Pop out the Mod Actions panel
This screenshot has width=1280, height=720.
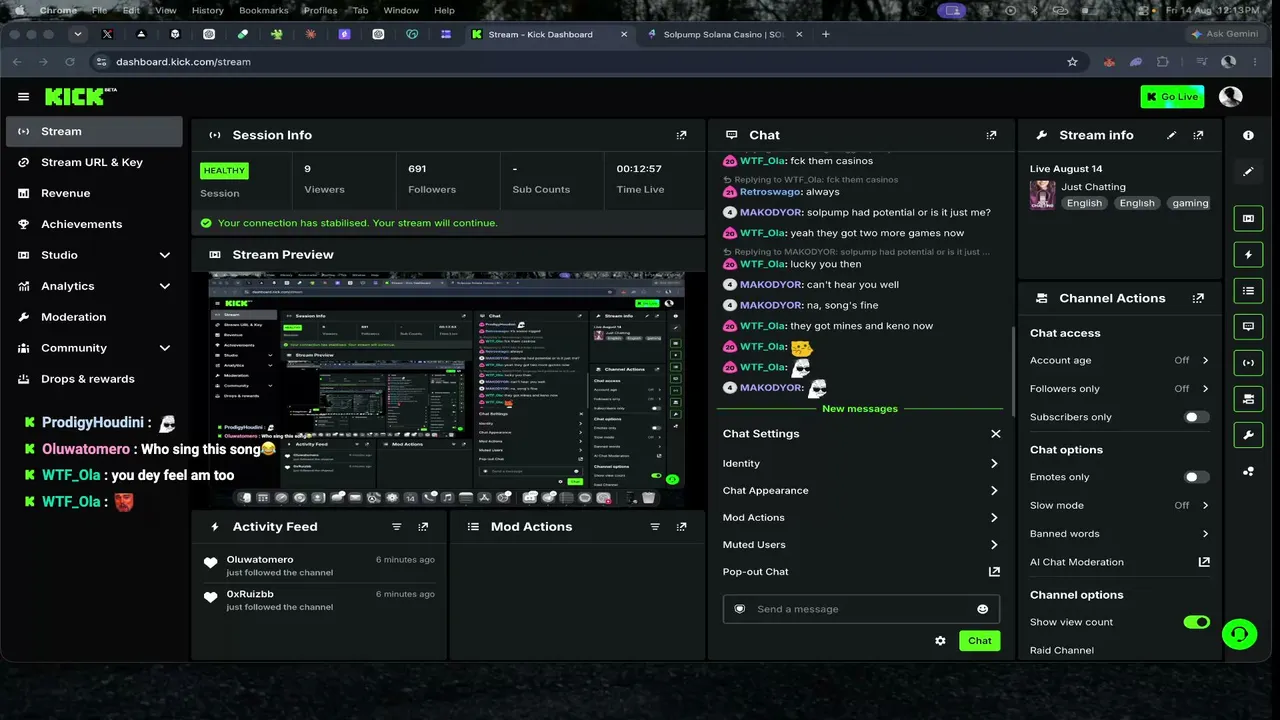click(682, 527)
